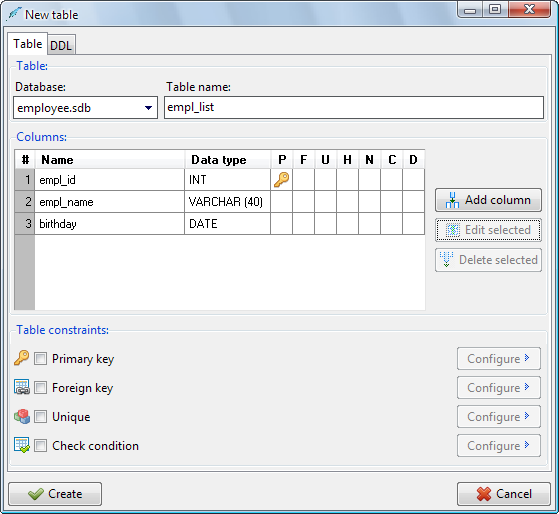Select the empl_id column name cell
This screenshot has width=559, height=514.
click(109, 180)
